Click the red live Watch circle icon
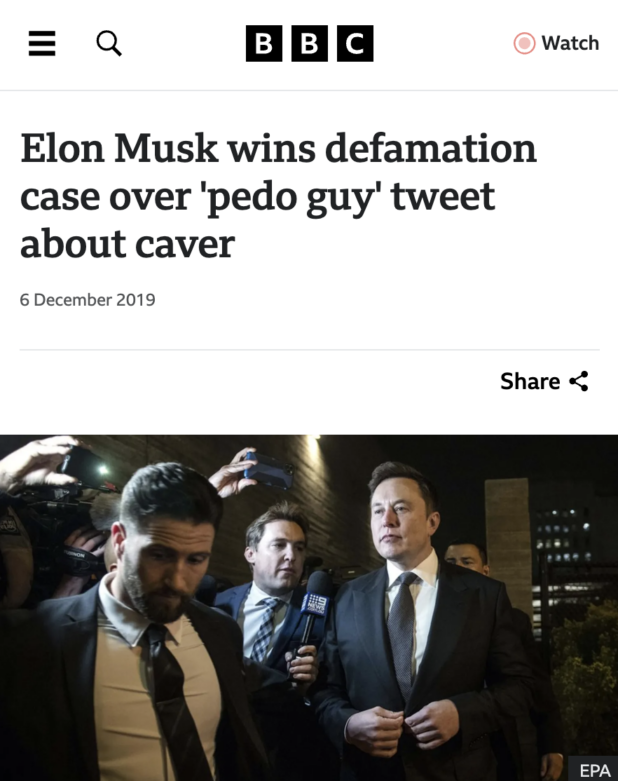This screenshot has height=781, width=618. click(524, 43)
